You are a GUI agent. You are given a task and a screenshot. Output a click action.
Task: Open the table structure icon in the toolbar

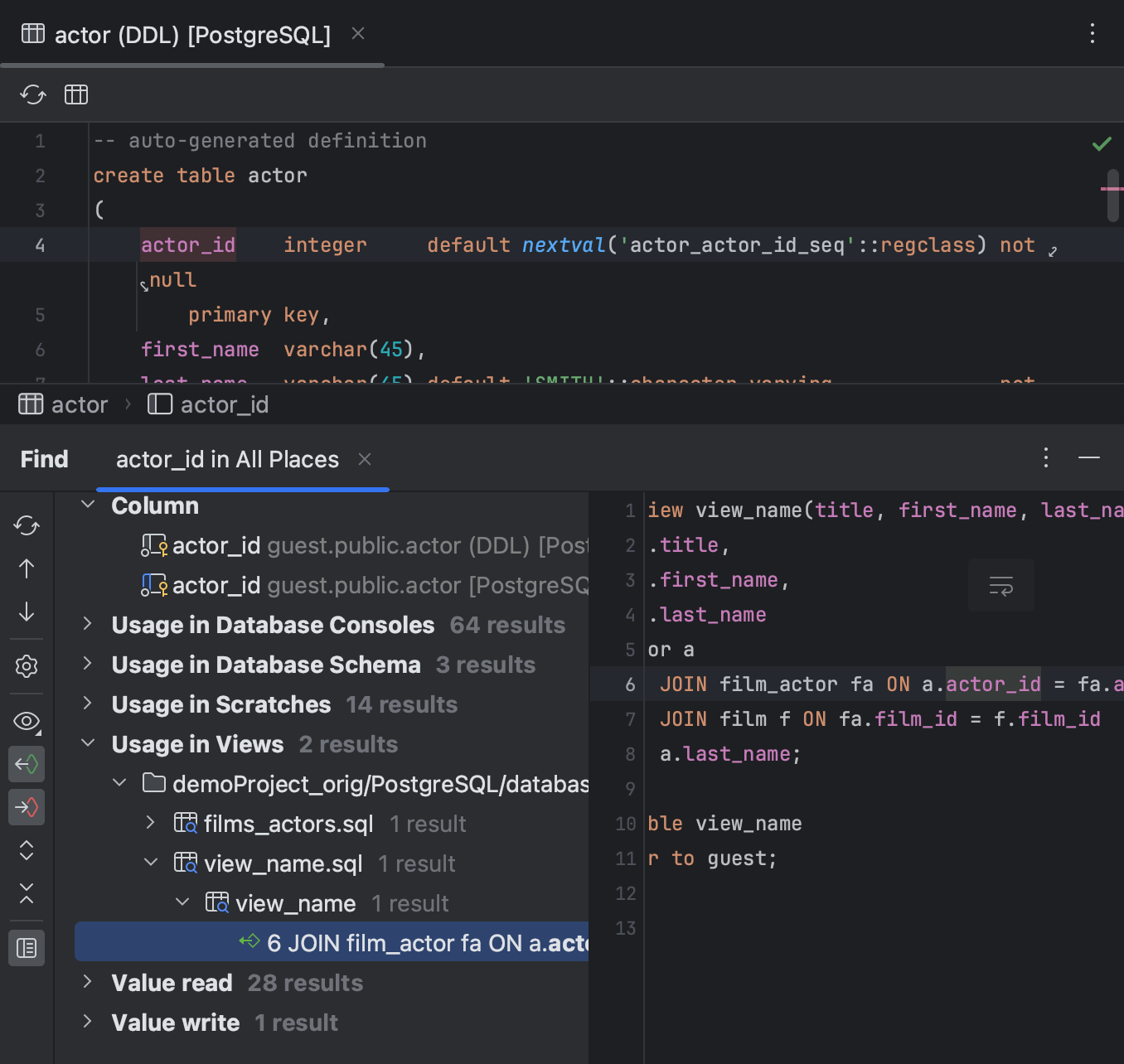pyautogui.click(x=75, y=94)
